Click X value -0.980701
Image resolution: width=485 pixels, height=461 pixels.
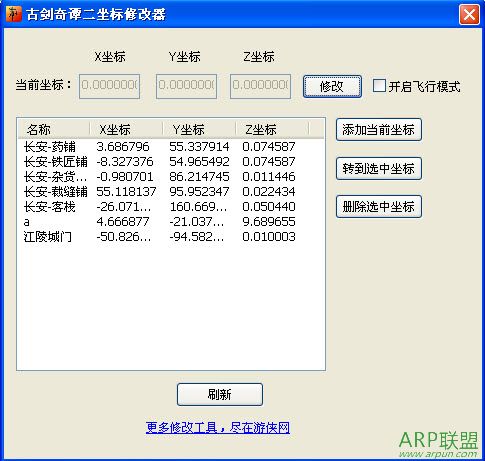point(125,177)
